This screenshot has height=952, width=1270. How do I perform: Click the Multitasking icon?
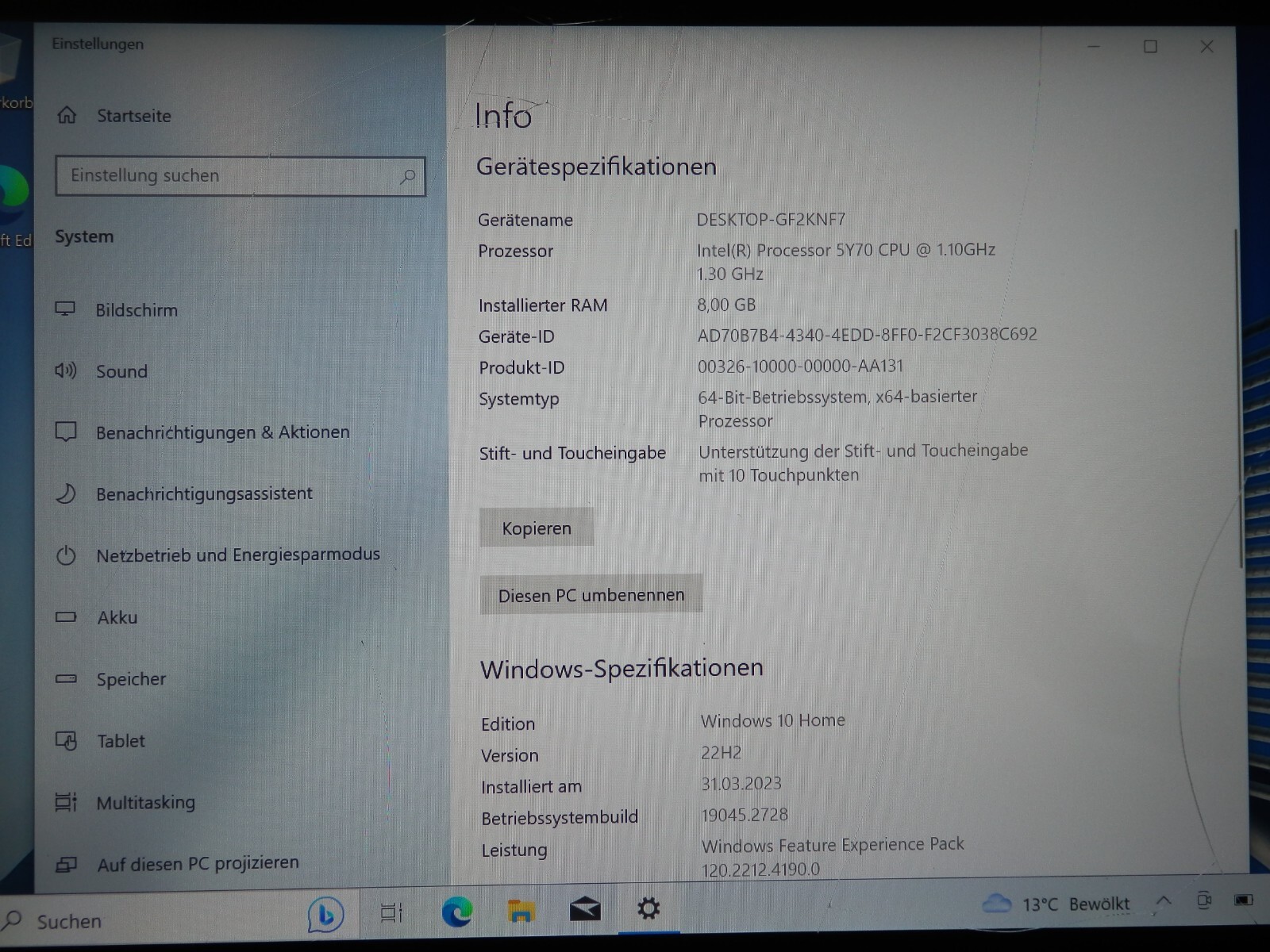[x=66, y=802]
